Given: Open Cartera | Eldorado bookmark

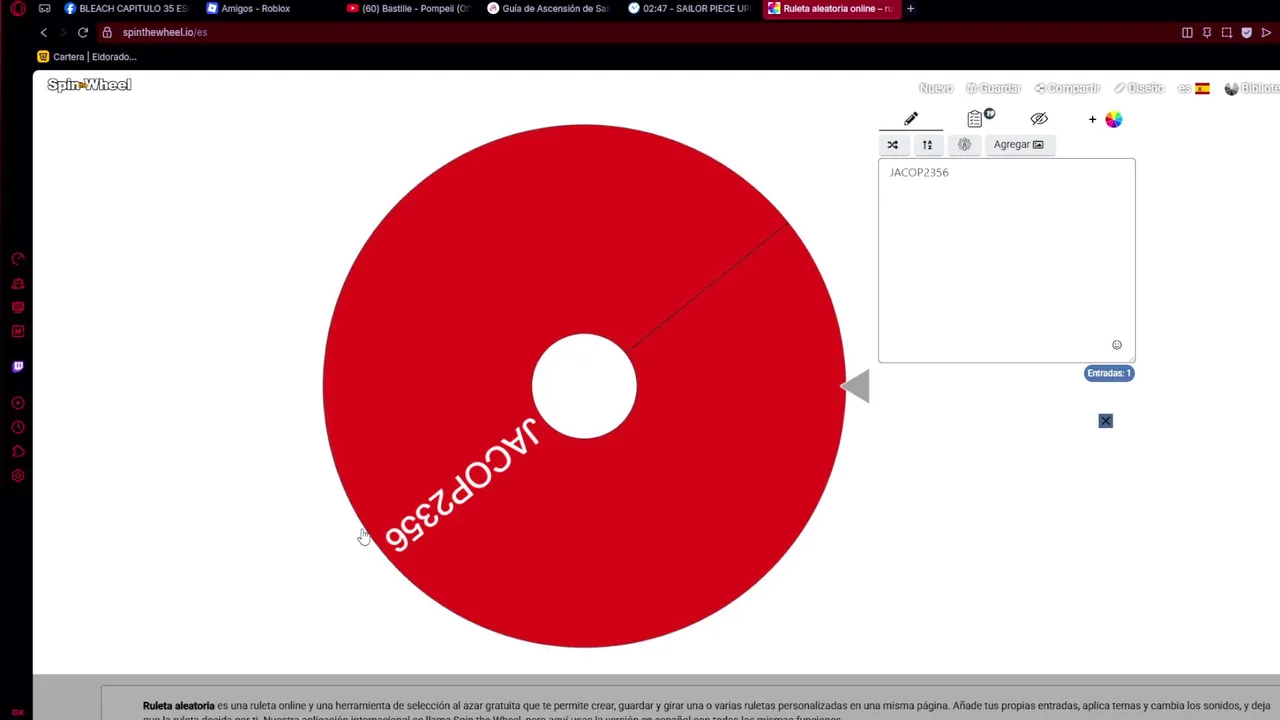Looking at the screenshot, I should tap(87, 57).
